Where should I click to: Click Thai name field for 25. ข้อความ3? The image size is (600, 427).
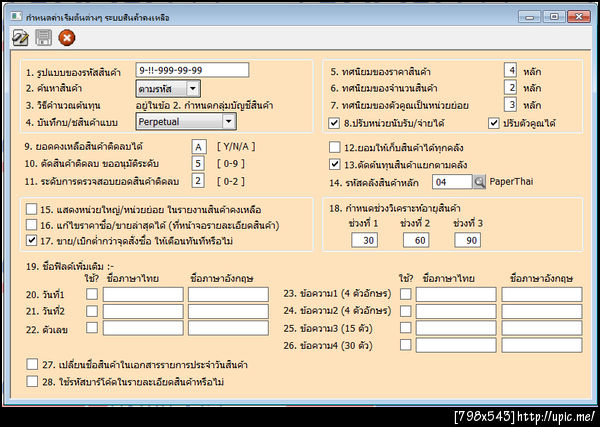coord(456,328)
